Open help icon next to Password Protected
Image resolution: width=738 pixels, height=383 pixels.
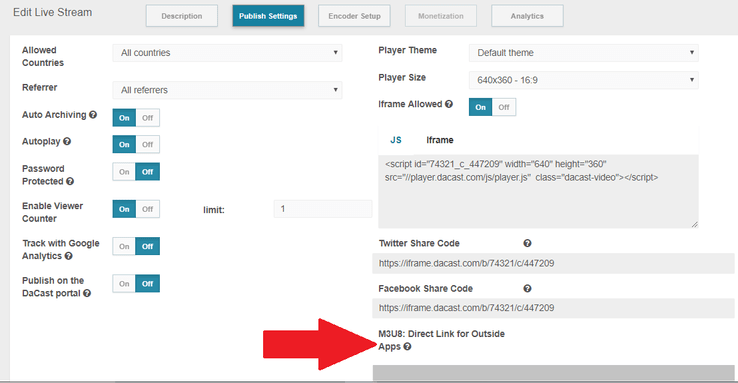pos(70,181)
